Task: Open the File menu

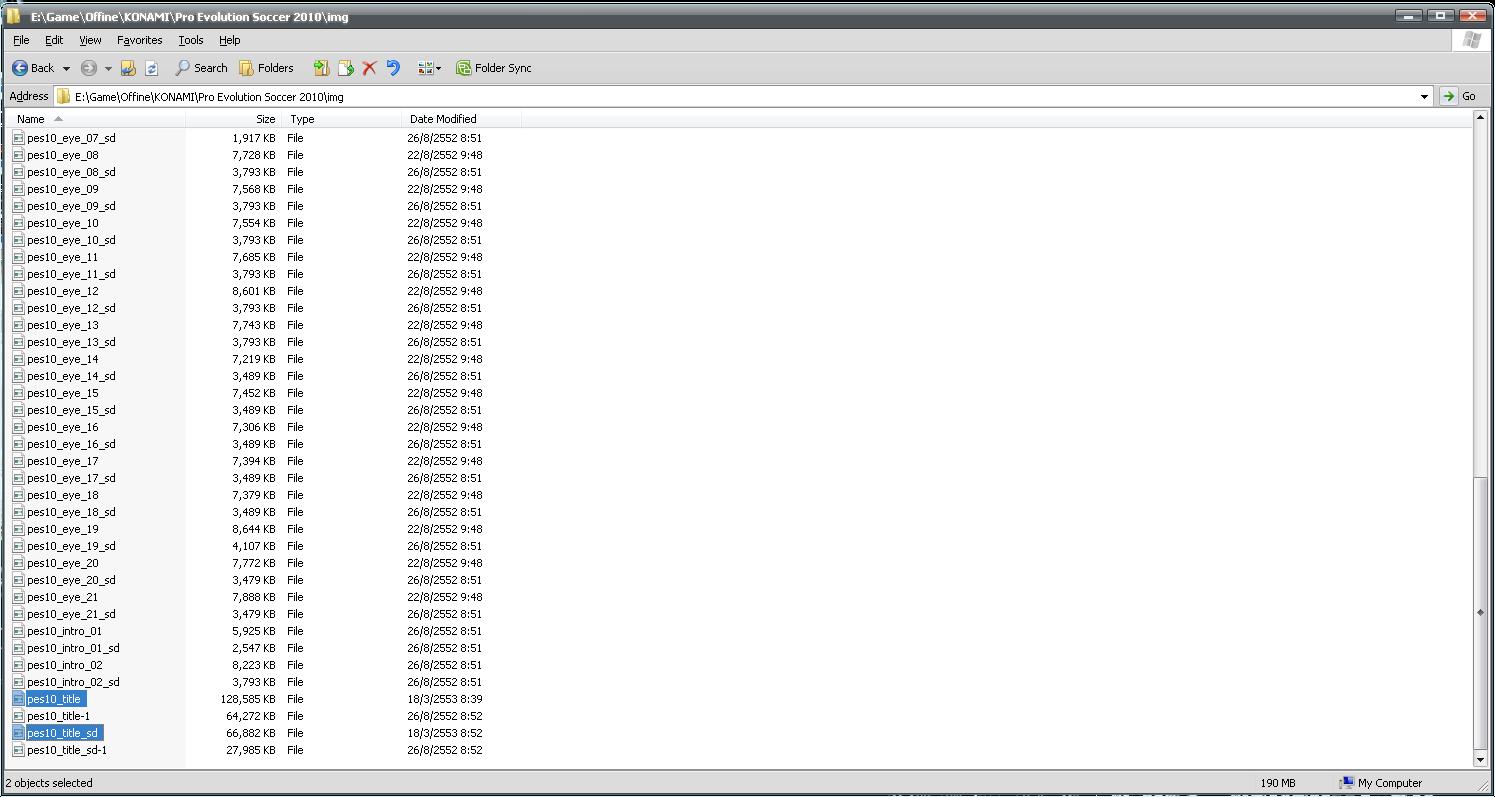Action: 21,40
